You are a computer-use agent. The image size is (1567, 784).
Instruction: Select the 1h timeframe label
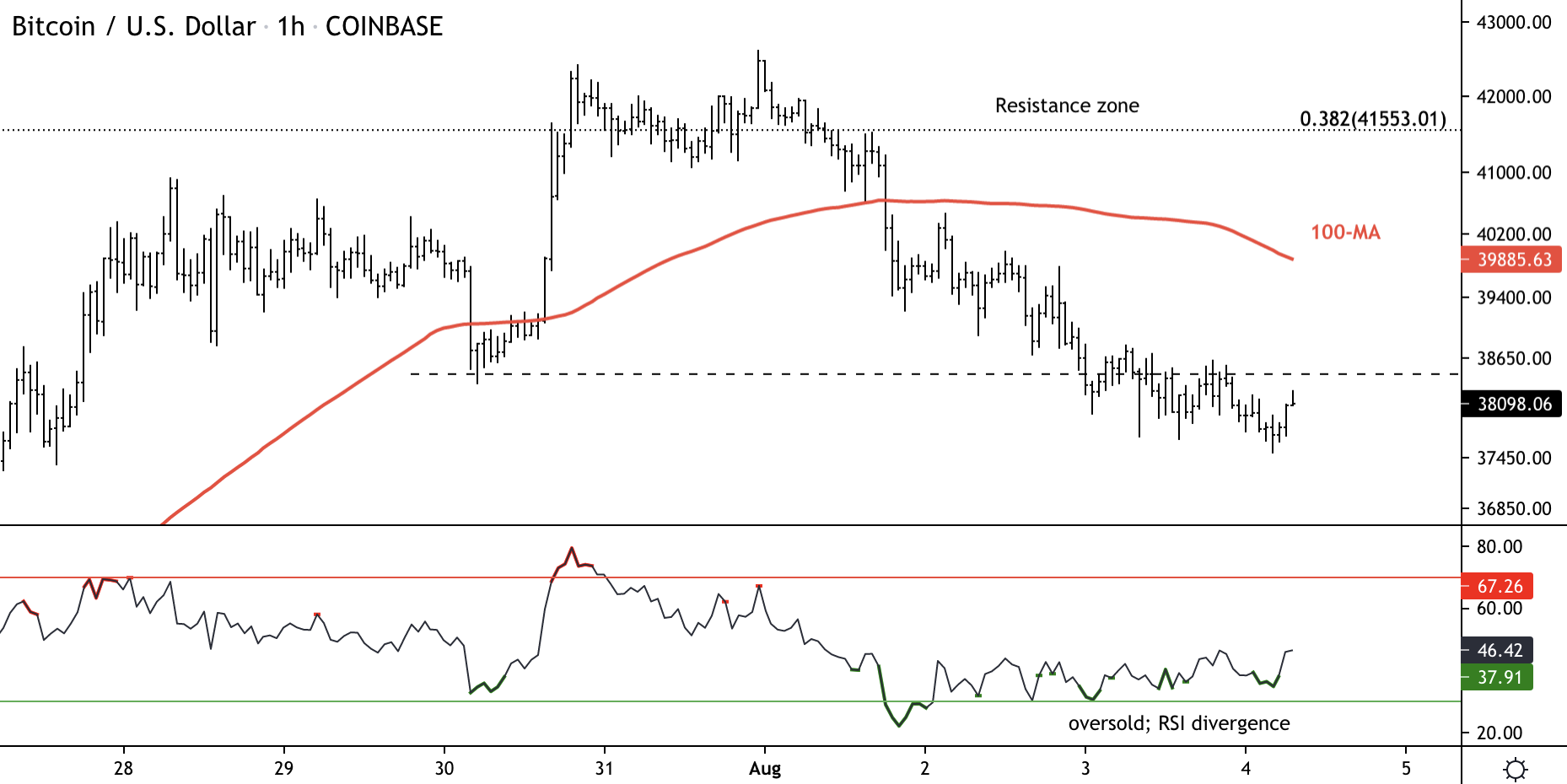click(291, 27)
